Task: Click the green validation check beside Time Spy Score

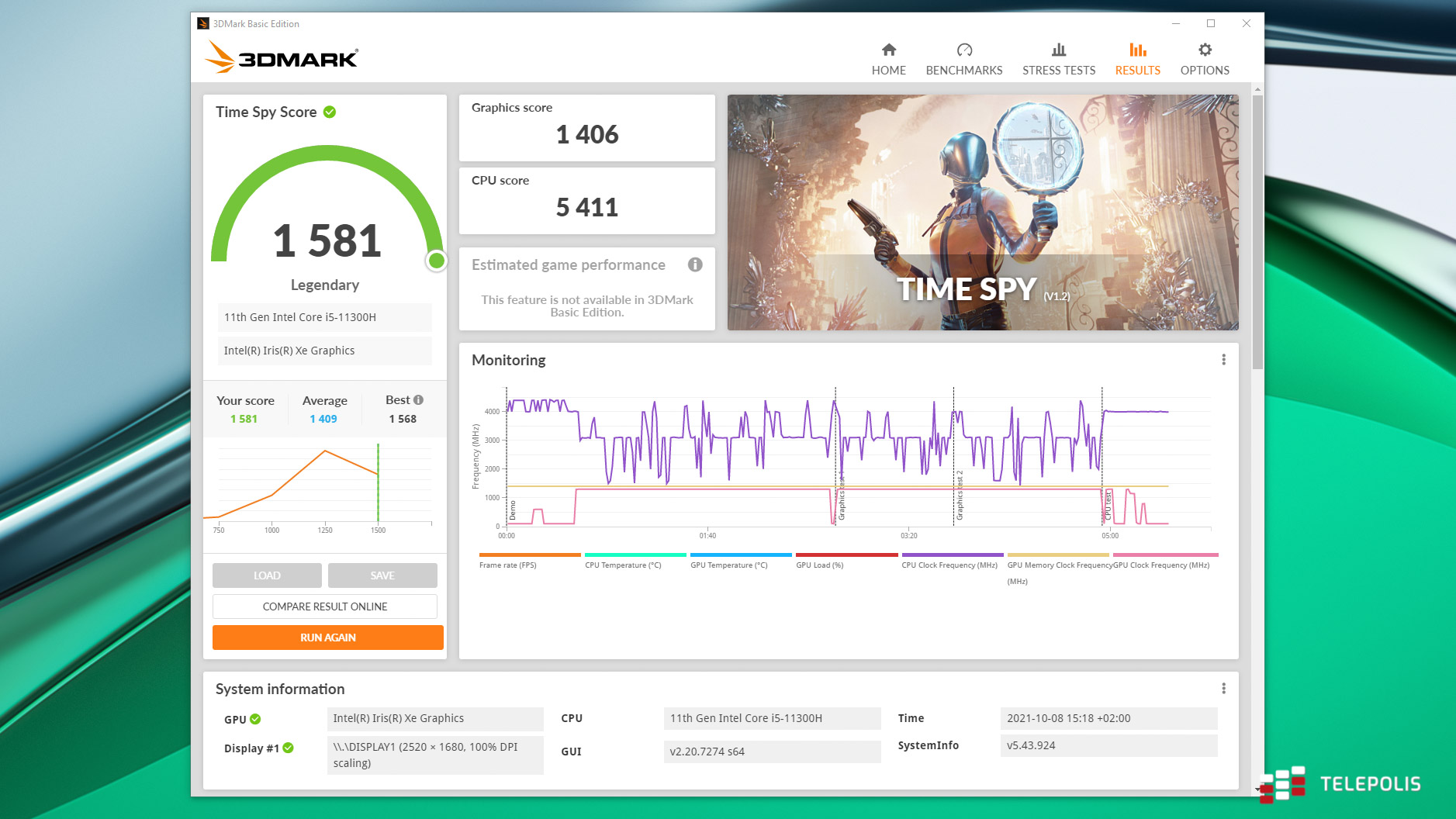Action: 330,112
